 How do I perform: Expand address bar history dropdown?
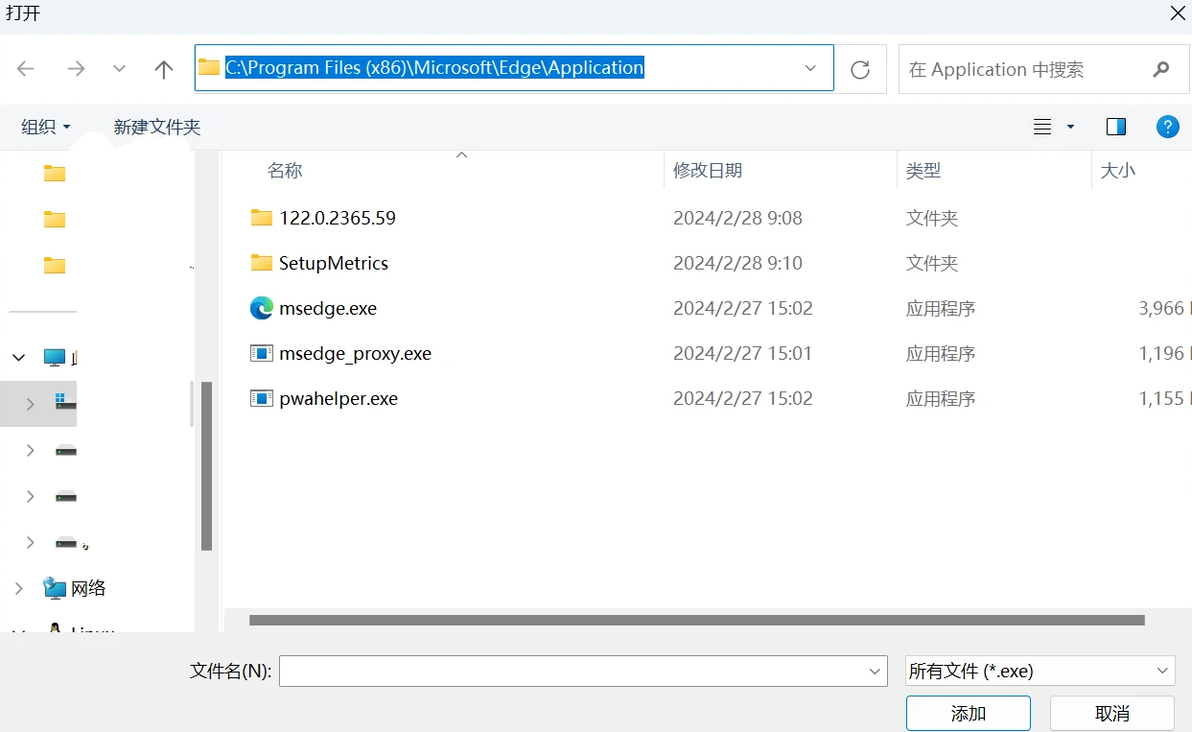(x=810, y=68)
